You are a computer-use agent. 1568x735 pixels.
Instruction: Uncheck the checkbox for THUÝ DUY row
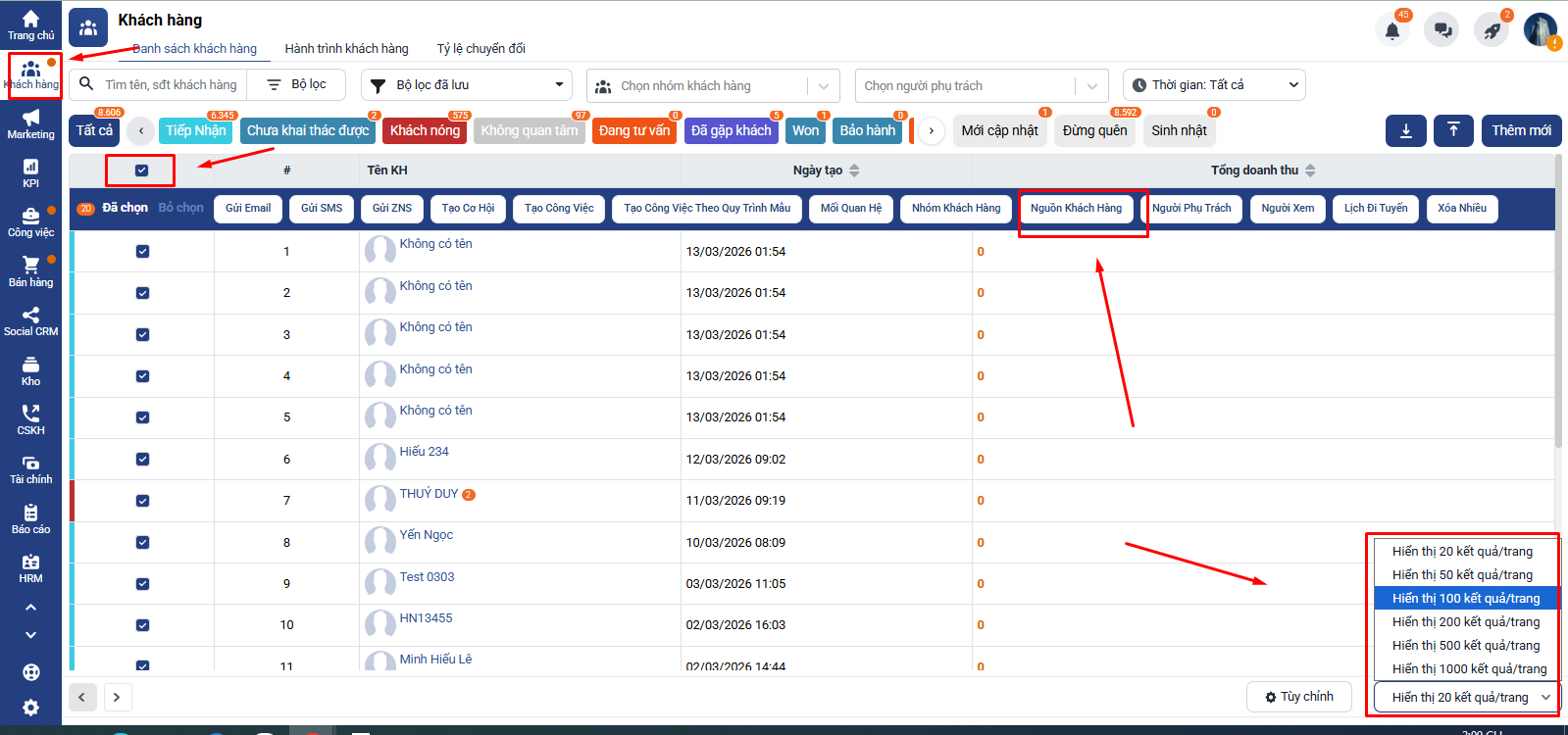(142, 501)
